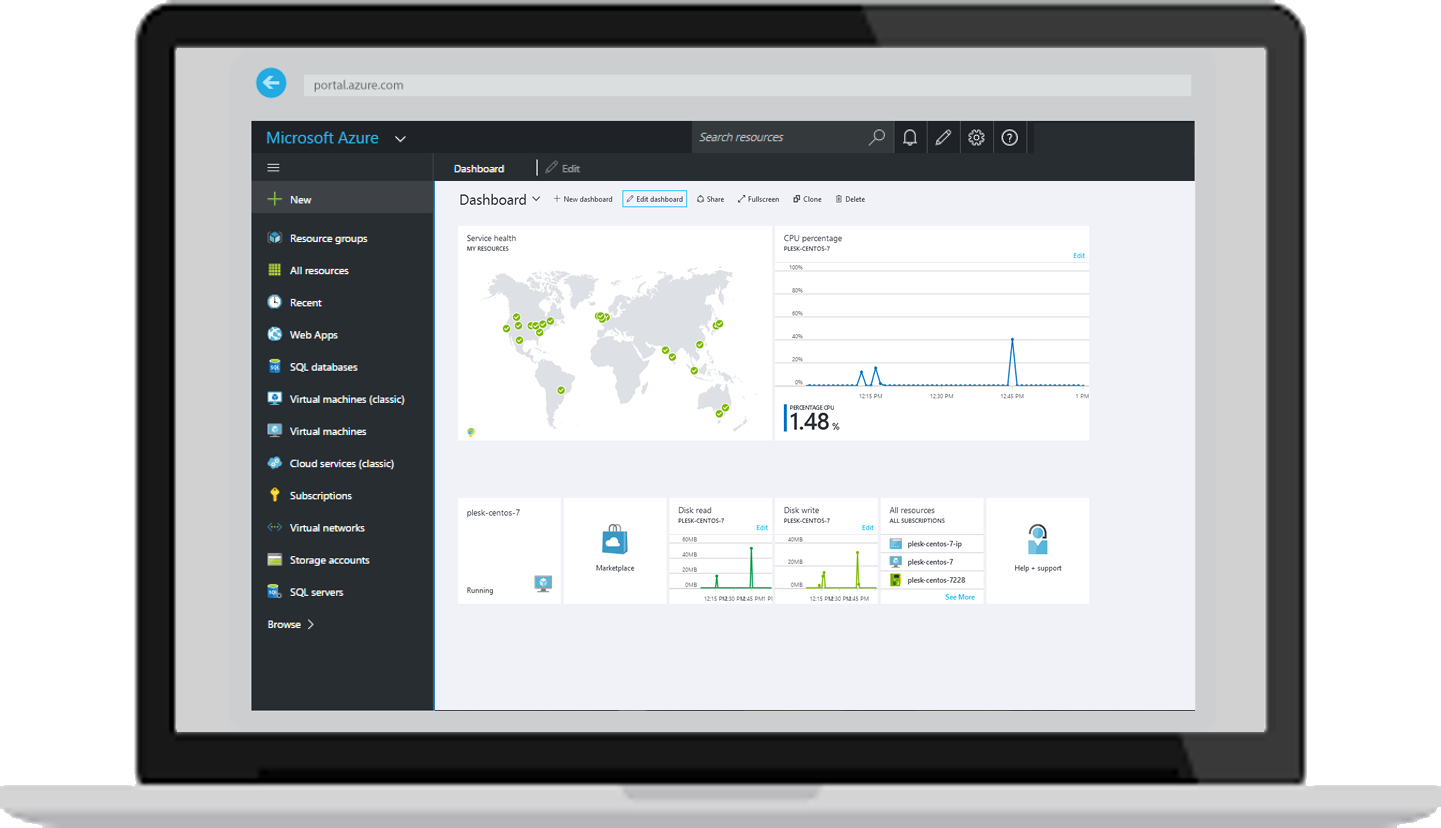The height and width of the screenshot is (828, 1441).
Task: Open portal settings gear icon
Action: click(x=976, y=138)
